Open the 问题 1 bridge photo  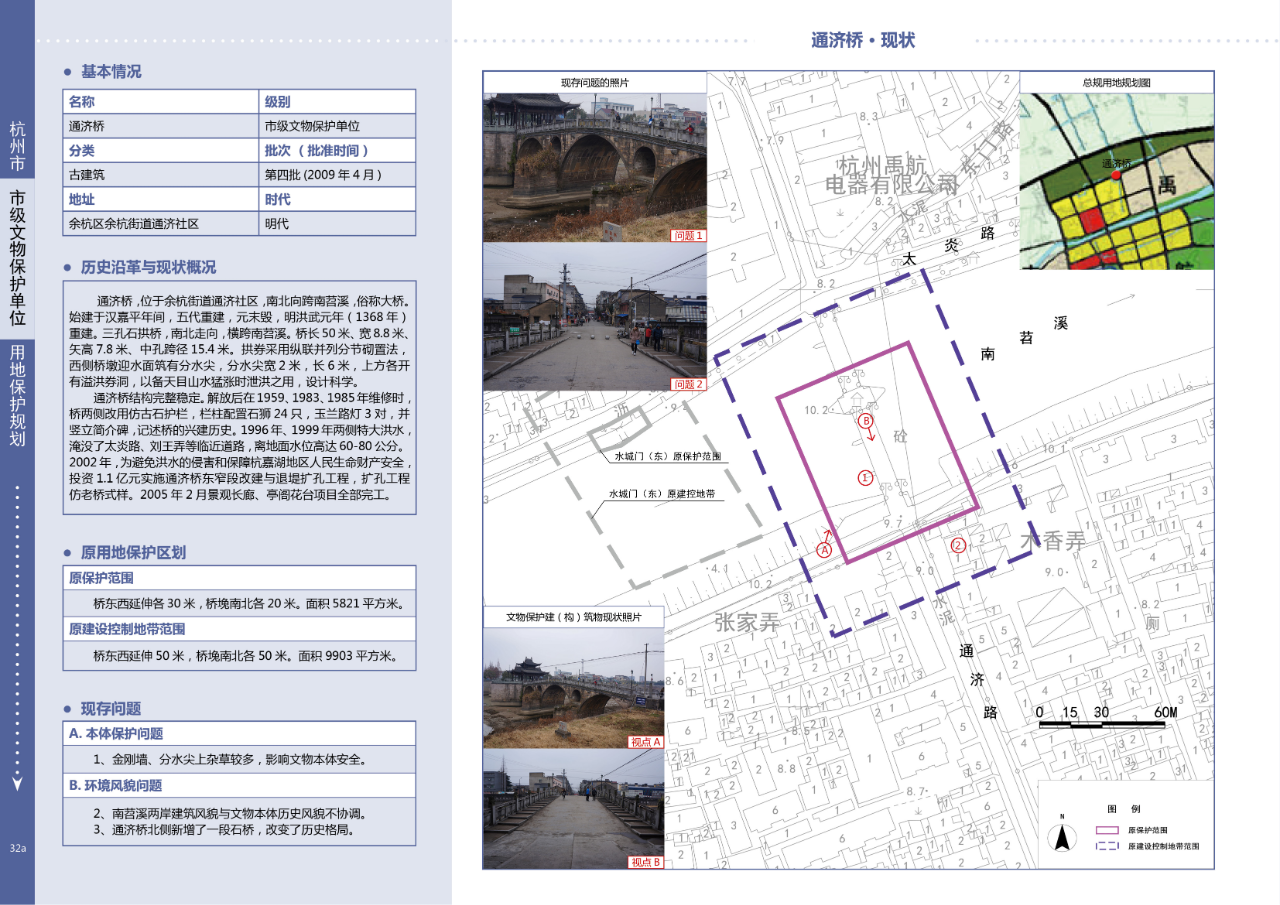pos(595,167)
